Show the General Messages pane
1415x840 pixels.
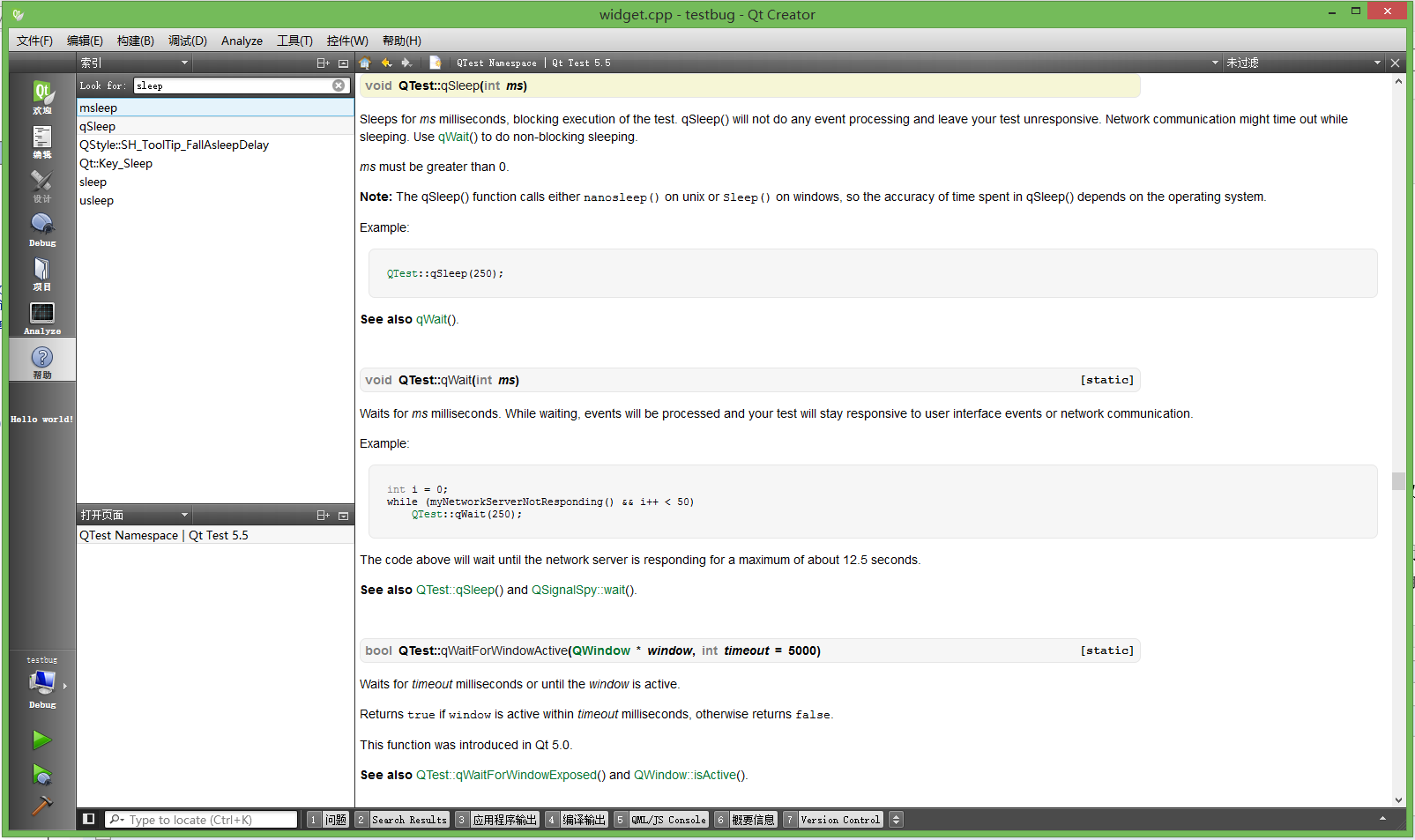[x=745, y=820]
